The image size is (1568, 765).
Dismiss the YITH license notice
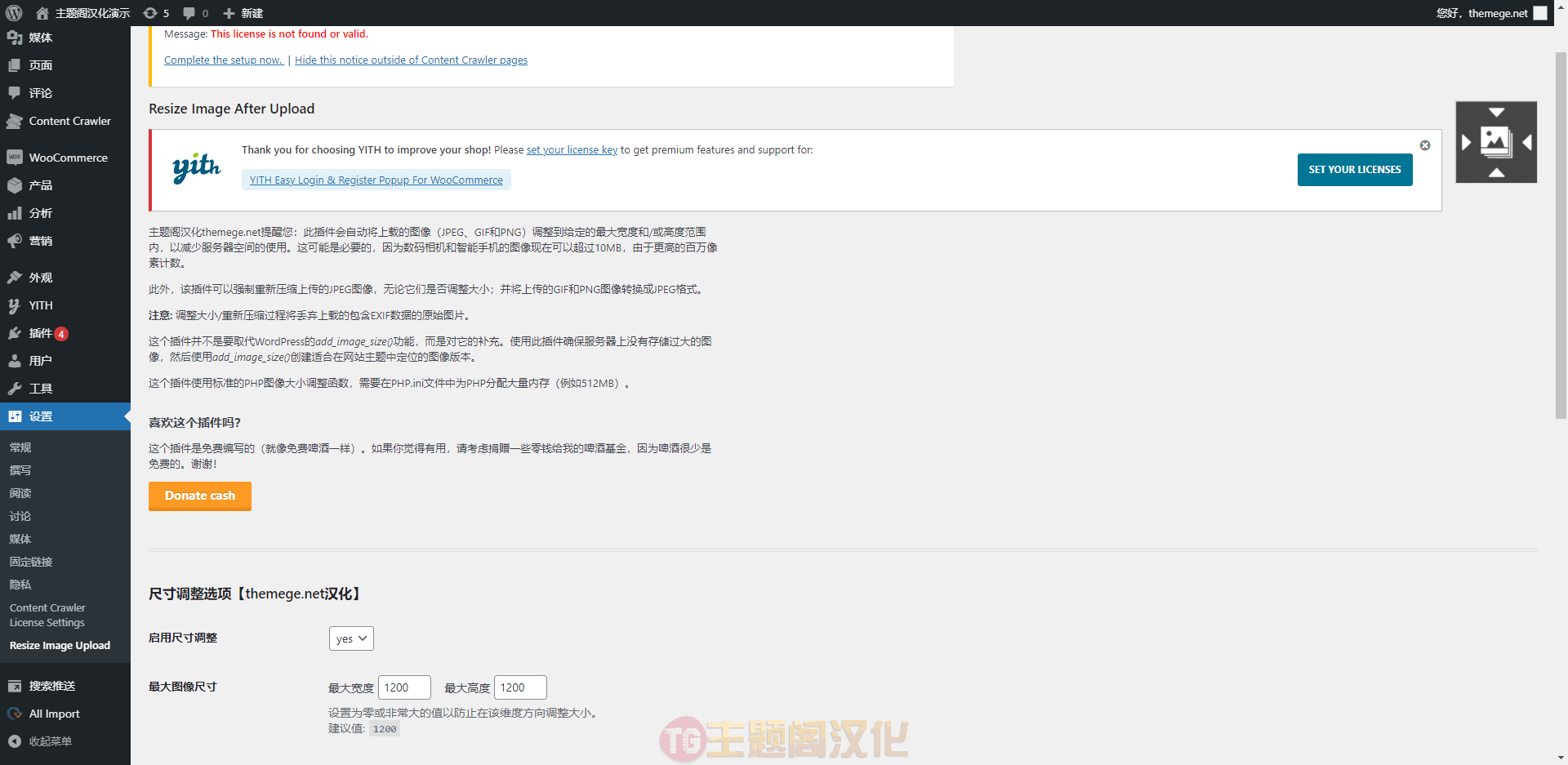pyautogui.click(x=1425, y=145)
